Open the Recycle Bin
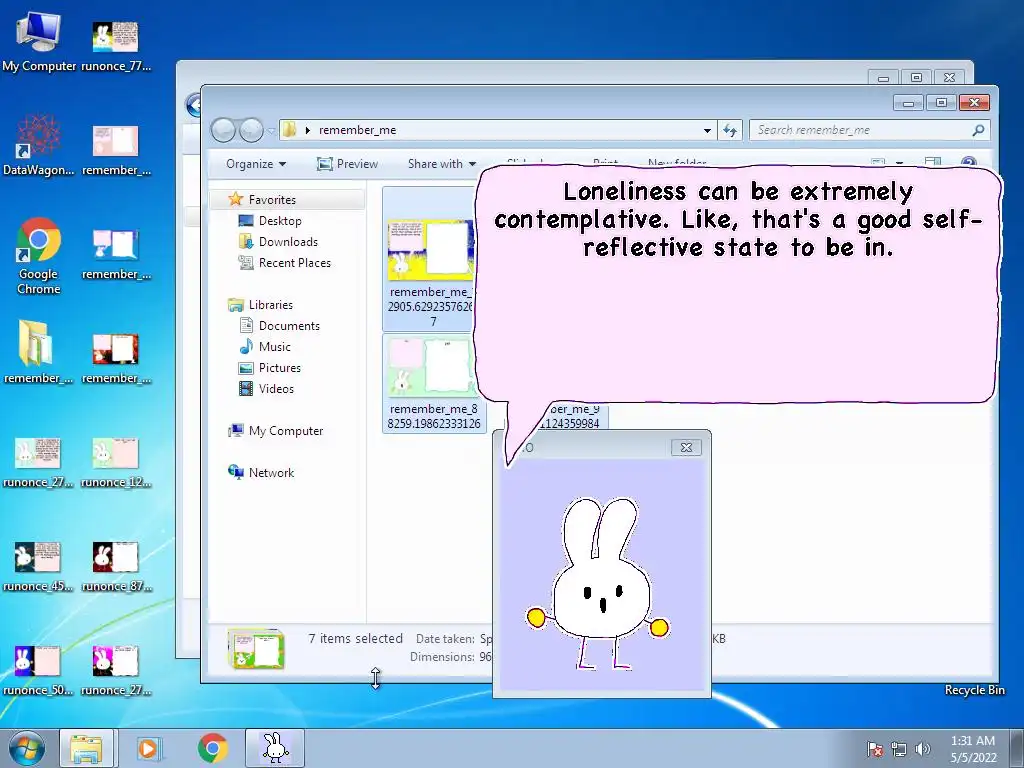 (974, 690)
